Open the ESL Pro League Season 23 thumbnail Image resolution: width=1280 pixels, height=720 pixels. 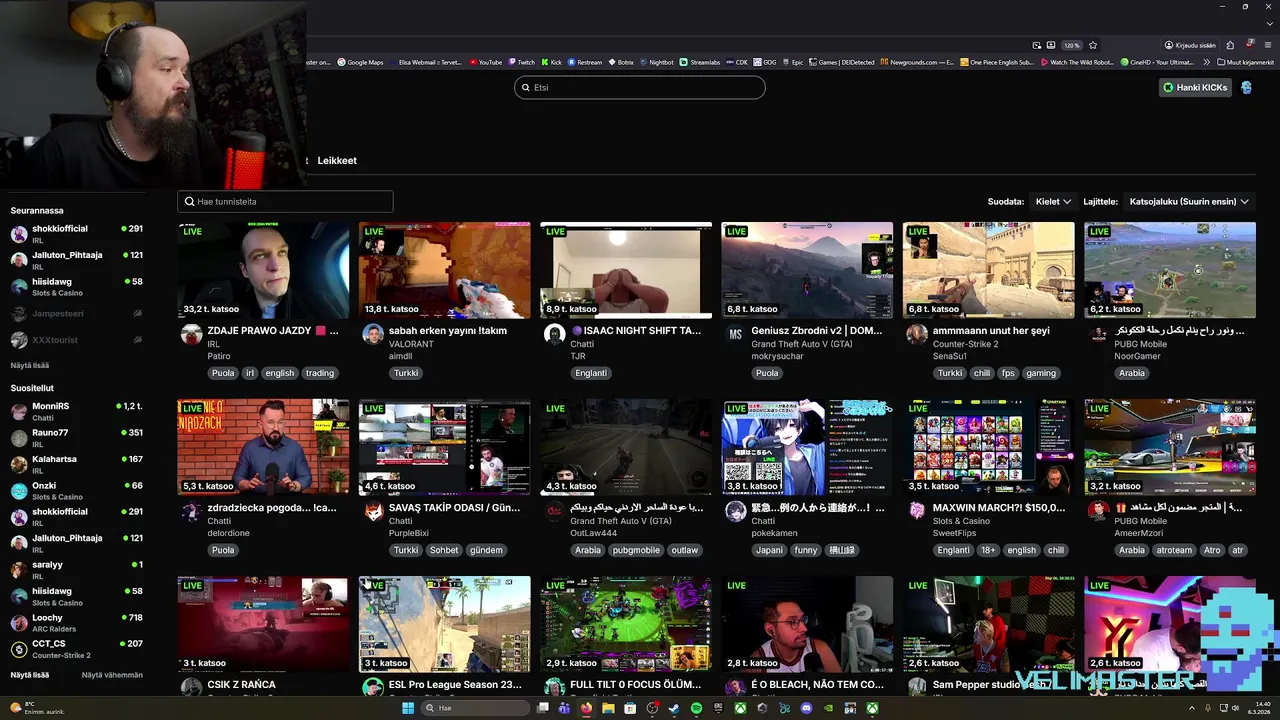point(444,624)
